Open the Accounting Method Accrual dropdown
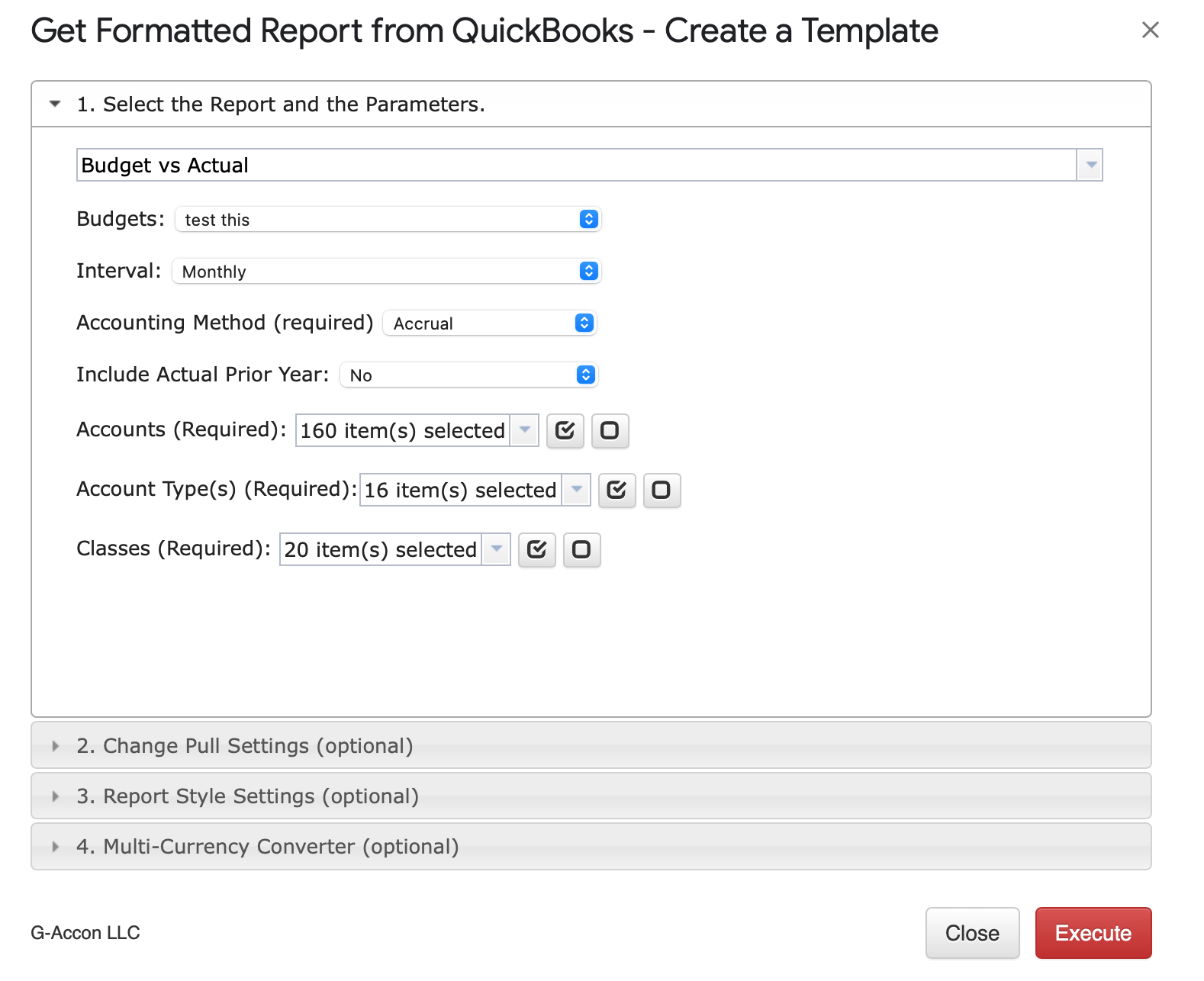This screenshot has width=1204, height=981. click(489, 323)
